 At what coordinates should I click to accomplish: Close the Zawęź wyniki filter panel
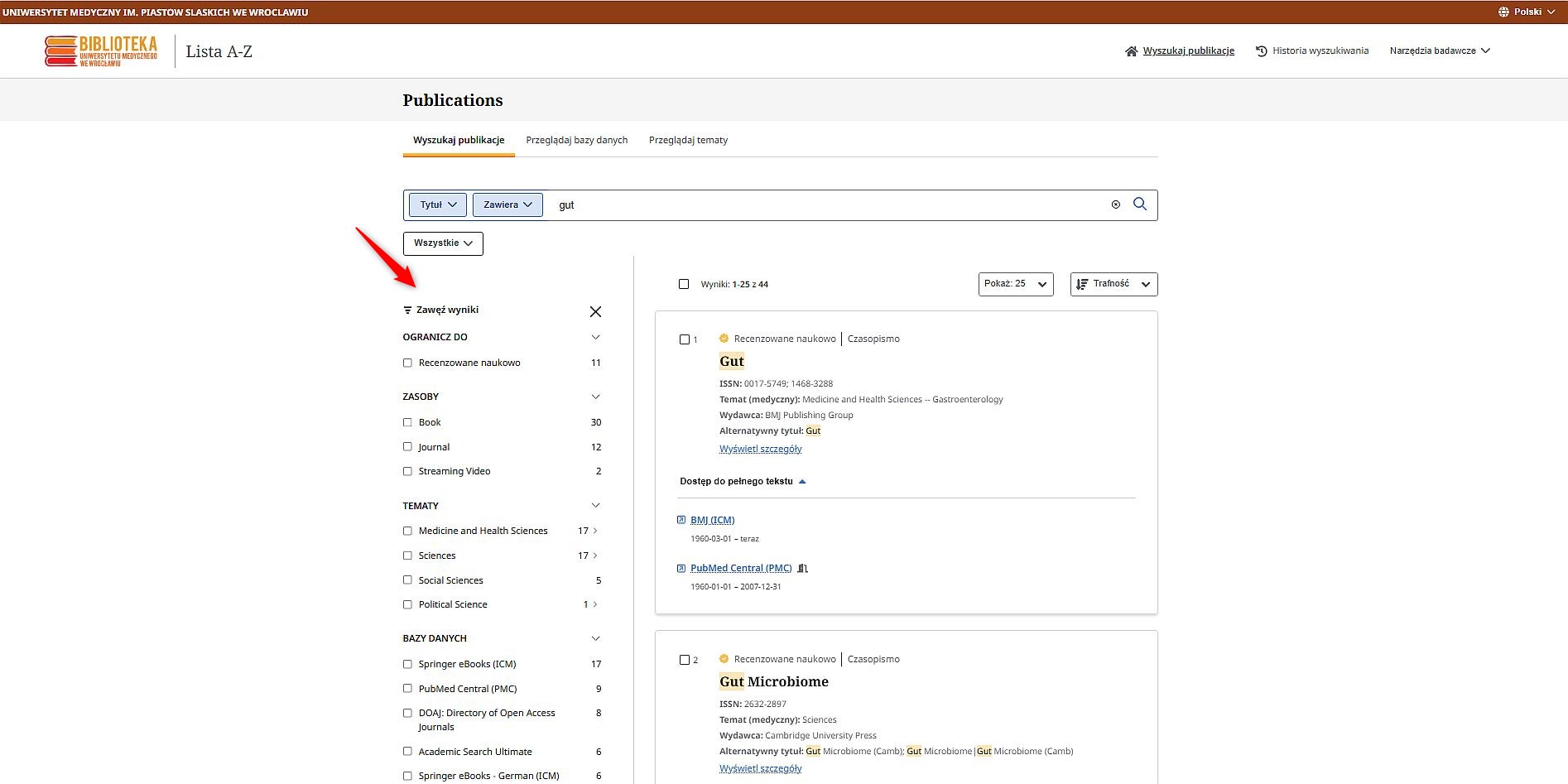pyautogui.click(x=595, y=311)
